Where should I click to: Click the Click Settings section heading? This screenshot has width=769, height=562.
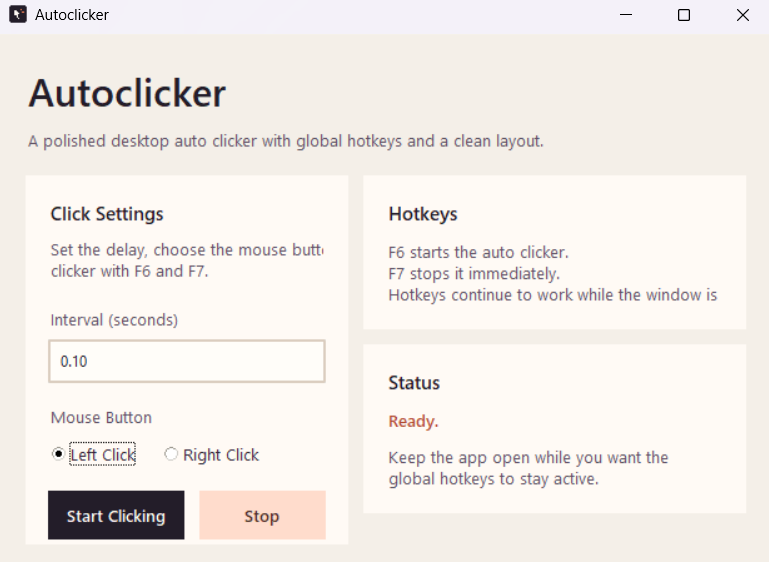pos(107,214)
